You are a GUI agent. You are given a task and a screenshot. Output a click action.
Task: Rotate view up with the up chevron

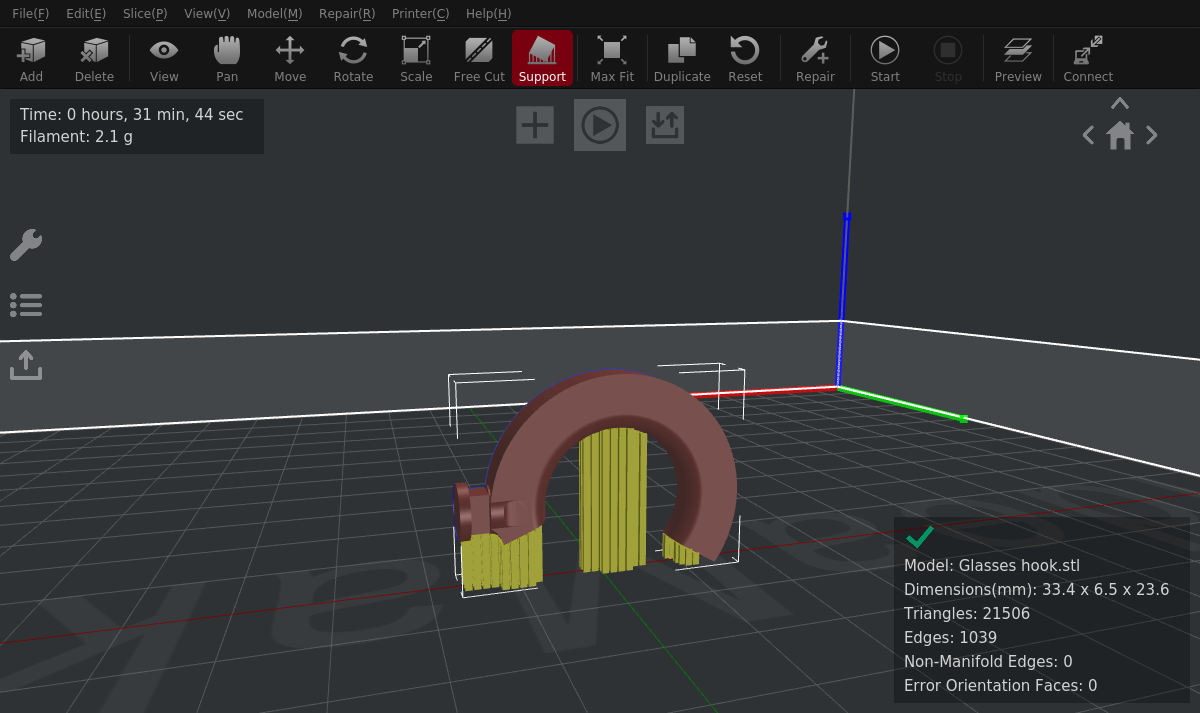coord(1120,103)
